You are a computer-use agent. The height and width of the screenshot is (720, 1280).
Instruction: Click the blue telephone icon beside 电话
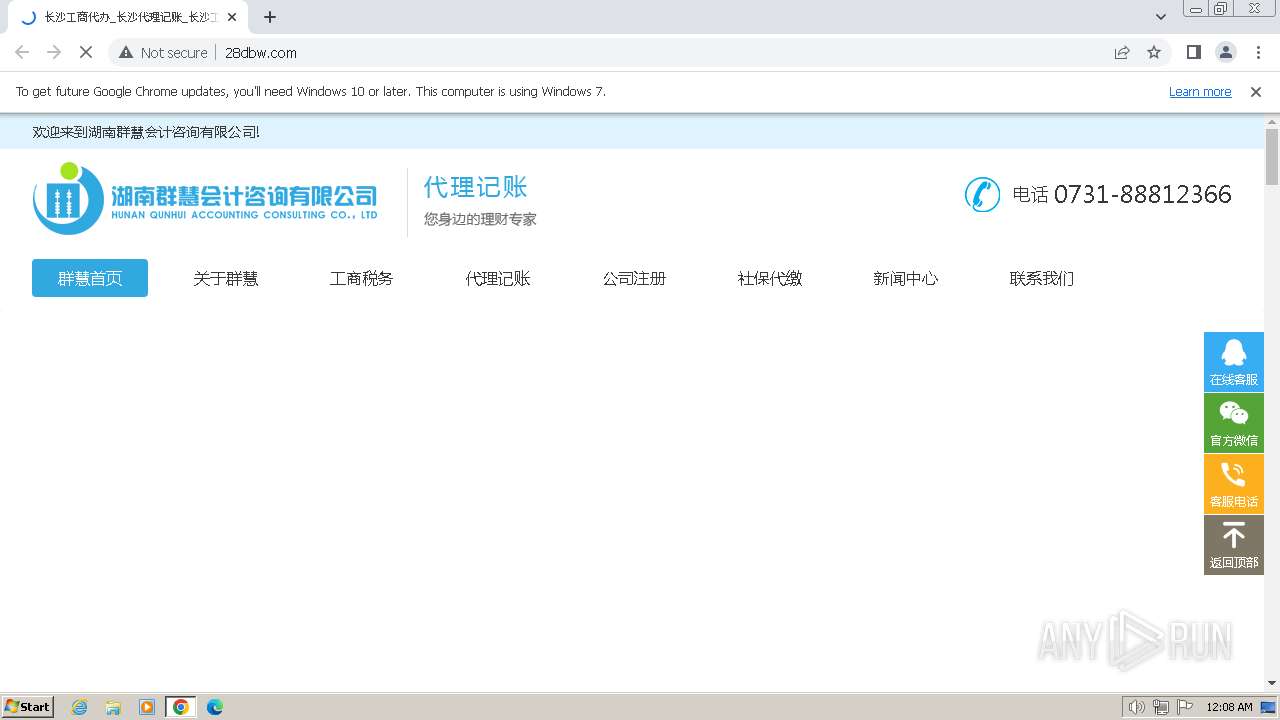click(982, 194)
